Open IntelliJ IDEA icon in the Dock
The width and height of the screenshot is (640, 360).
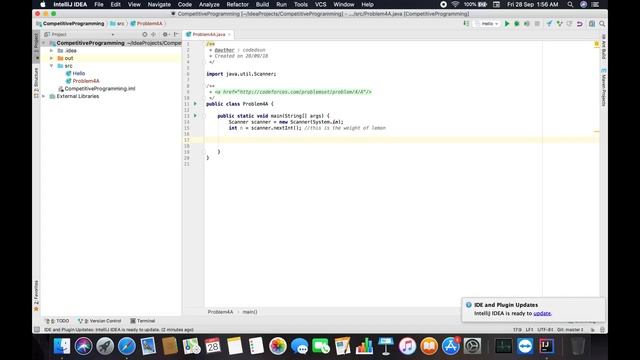pyautogui.click(x=547, y=346)
